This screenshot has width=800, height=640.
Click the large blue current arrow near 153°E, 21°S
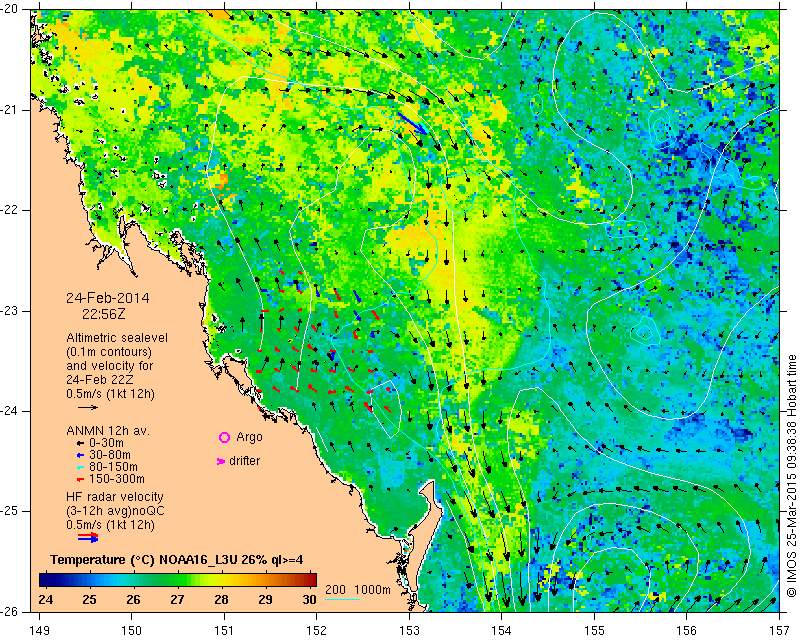point(412,124)
